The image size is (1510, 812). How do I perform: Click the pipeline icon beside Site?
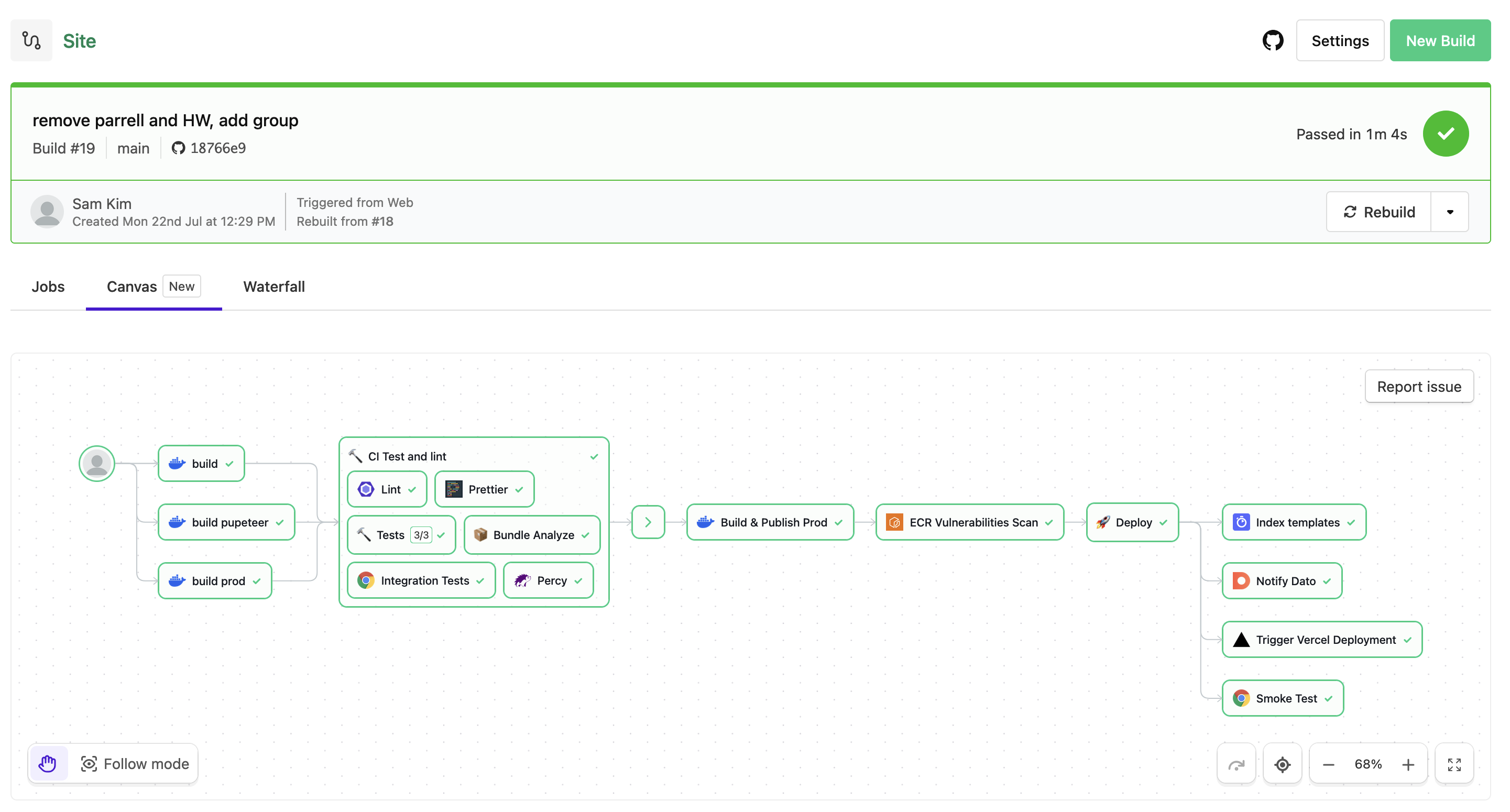tap(31, 40)
